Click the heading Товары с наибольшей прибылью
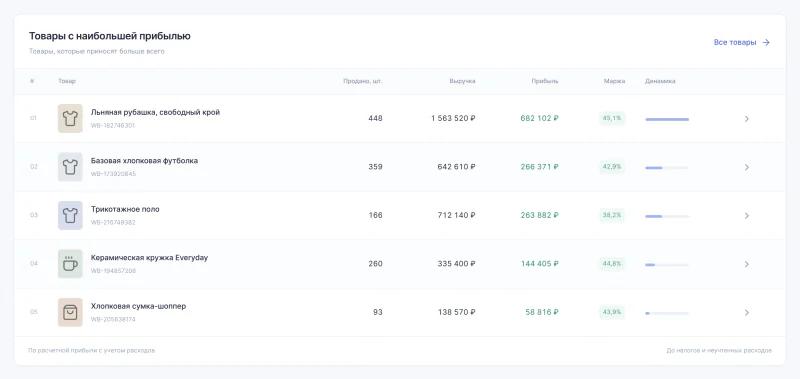800x379 pixels. point(110,36)
